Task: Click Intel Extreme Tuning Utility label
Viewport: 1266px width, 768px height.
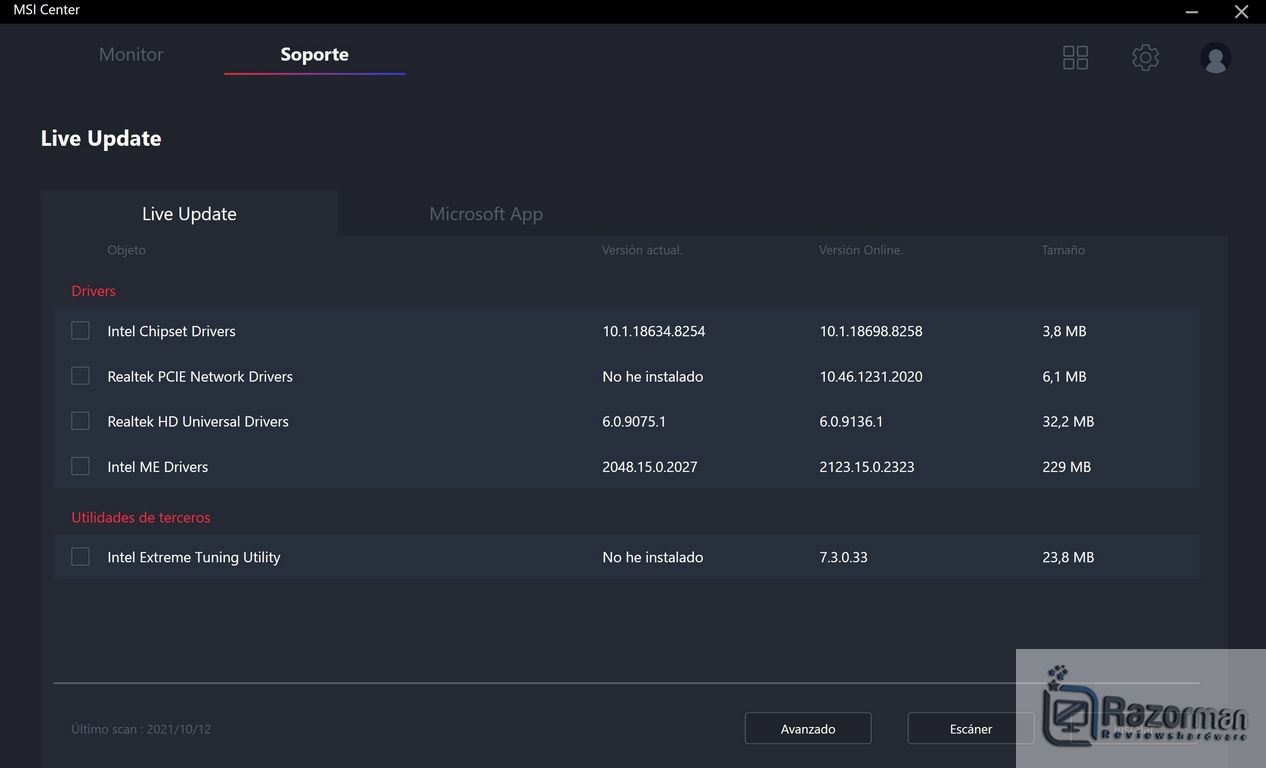Action: pos(194,558)
